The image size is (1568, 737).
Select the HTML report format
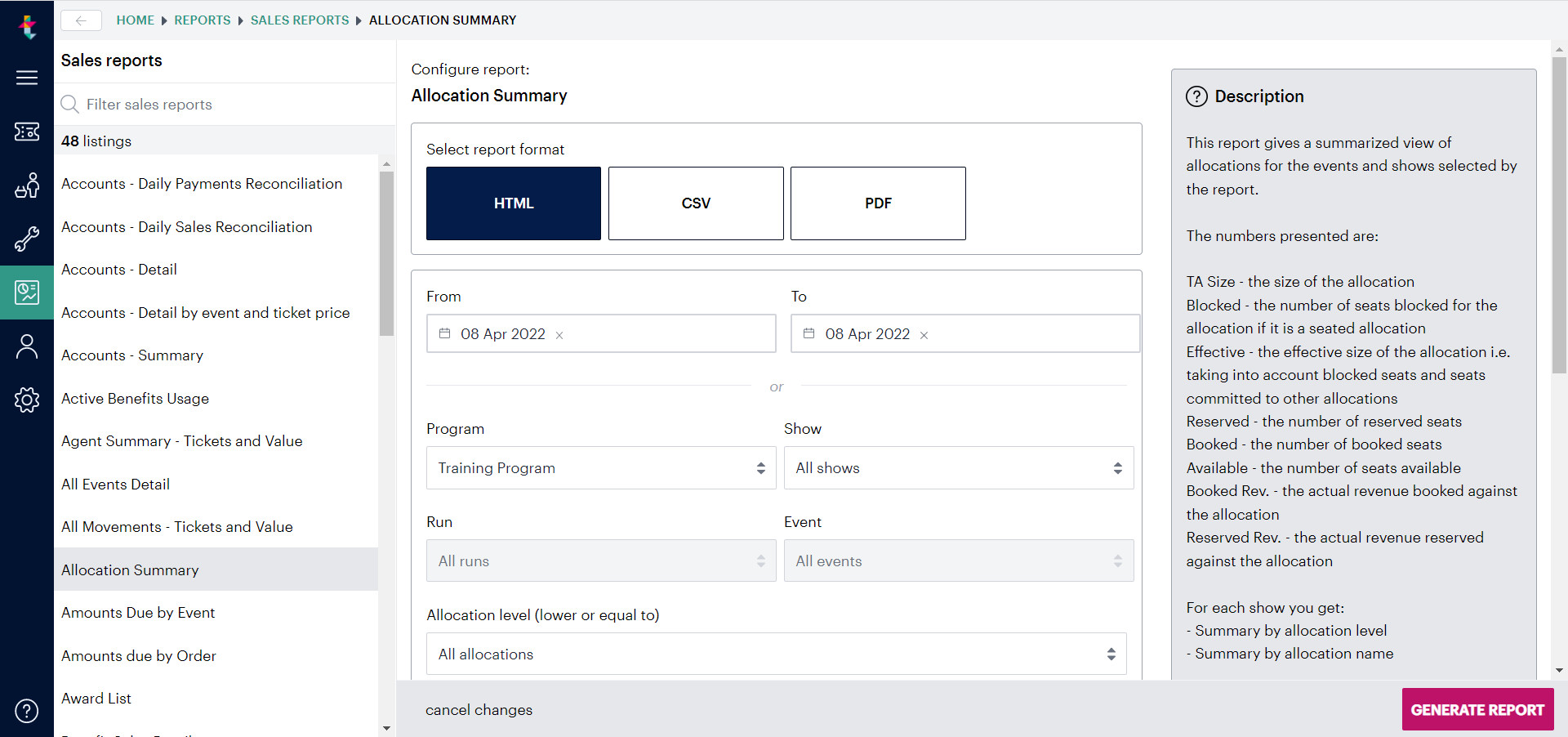513,203
